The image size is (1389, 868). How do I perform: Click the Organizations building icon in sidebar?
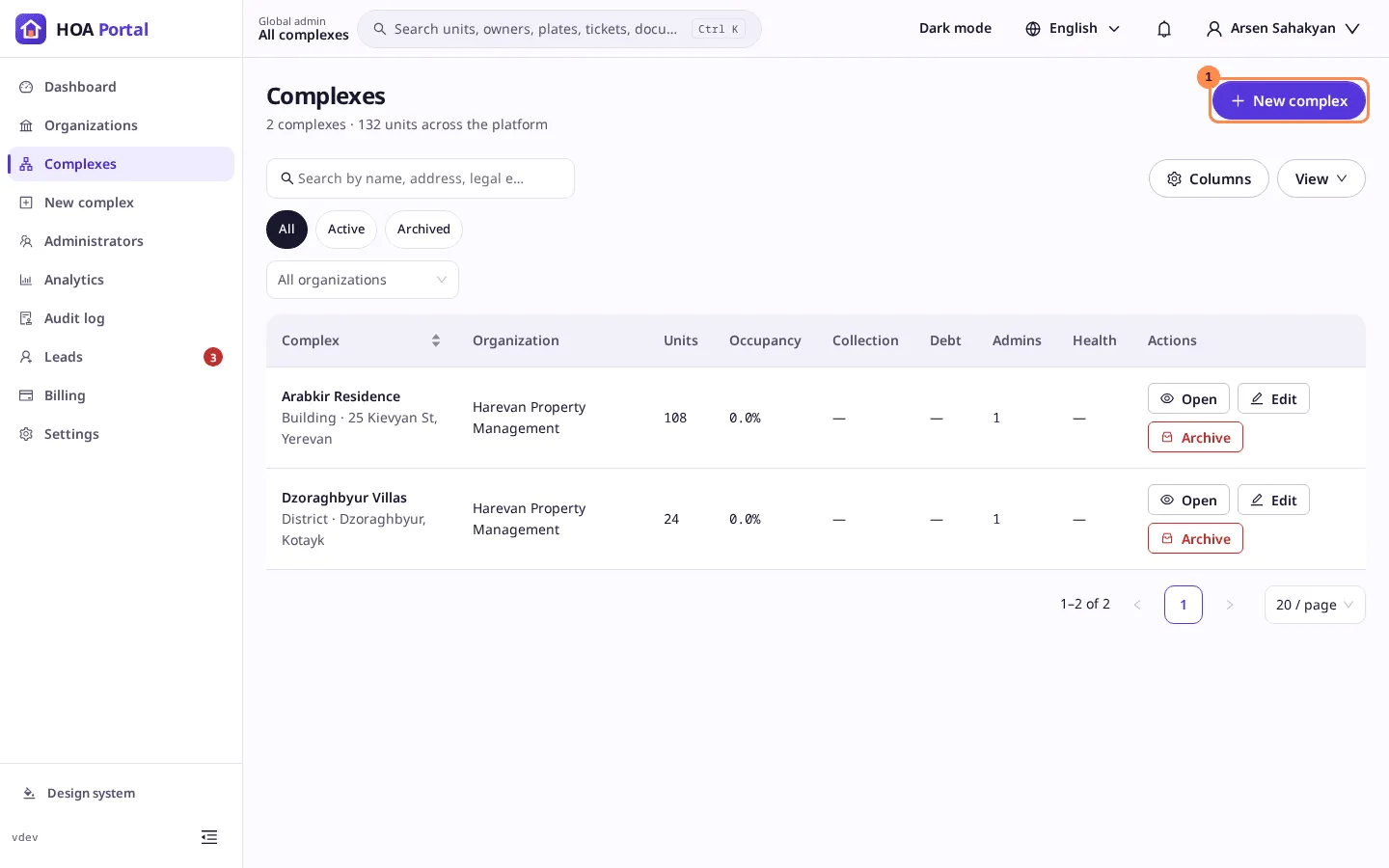click(26, 125)
